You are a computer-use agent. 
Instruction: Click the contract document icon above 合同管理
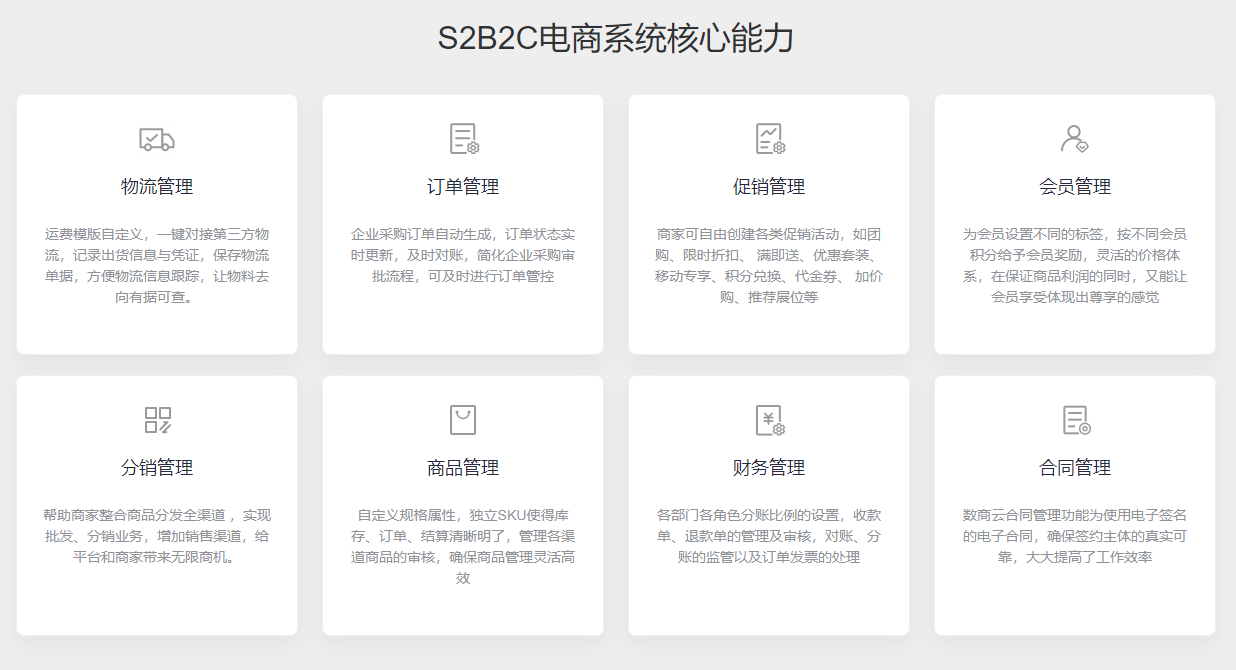pyautogui.click(x=1076, y=420)
